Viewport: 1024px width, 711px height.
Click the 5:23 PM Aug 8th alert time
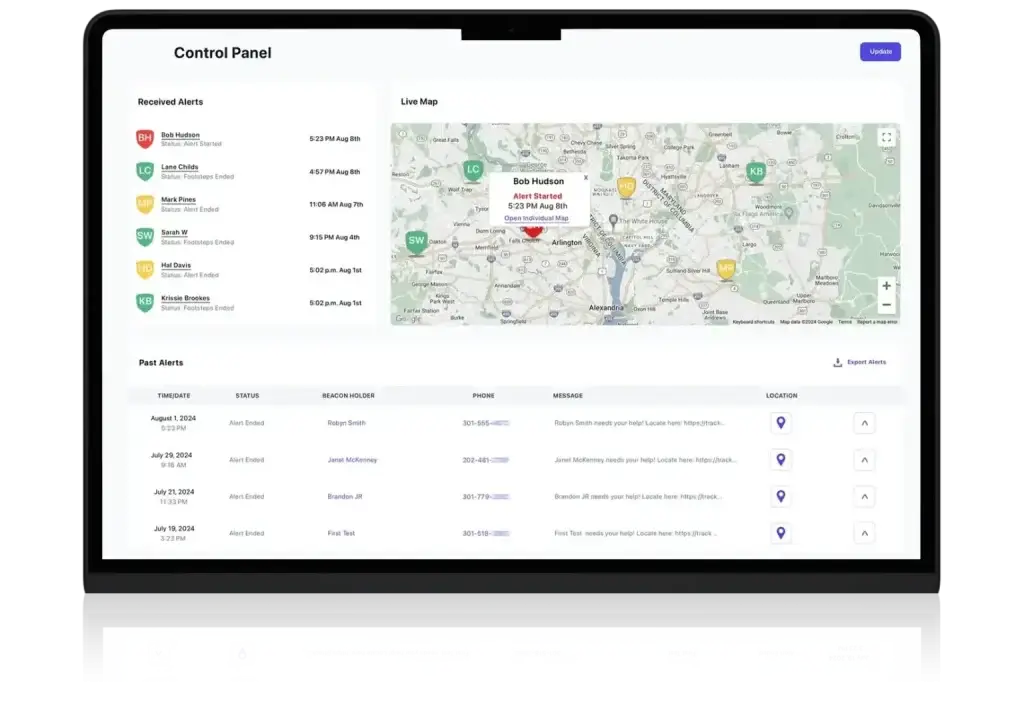pos(334,138)
